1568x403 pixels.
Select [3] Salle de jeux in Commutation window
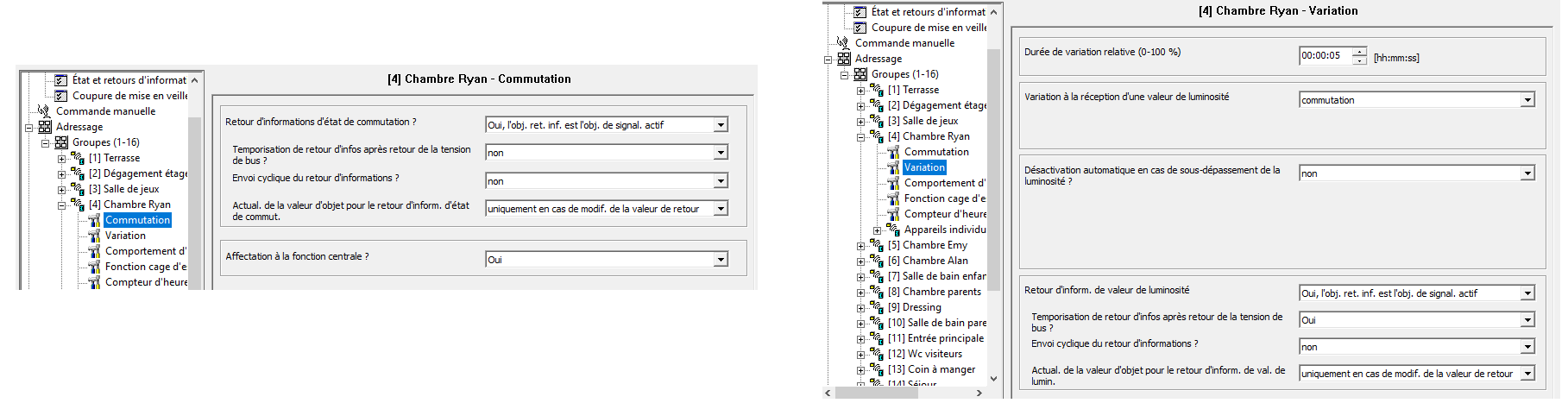(x=123, y=189)
